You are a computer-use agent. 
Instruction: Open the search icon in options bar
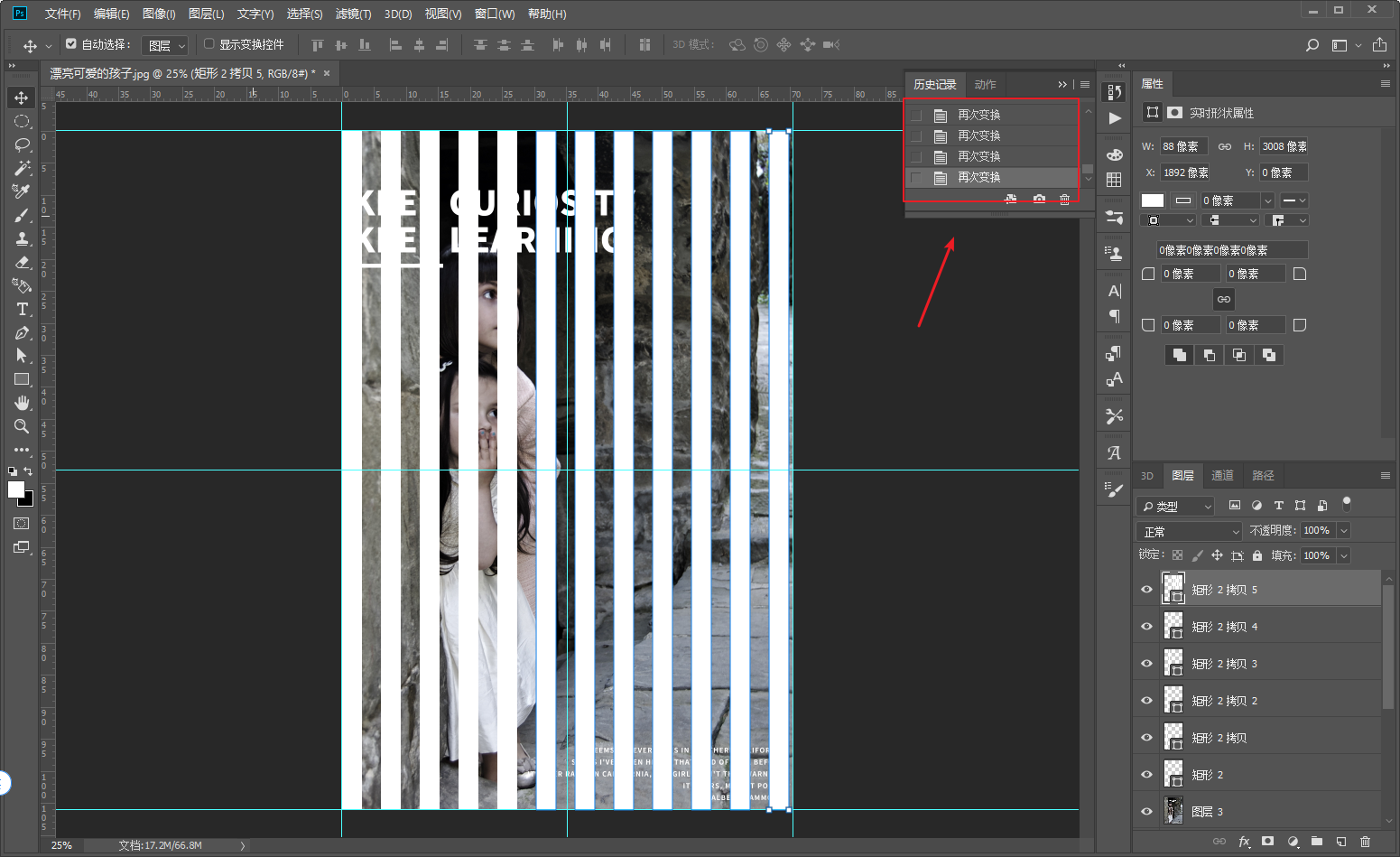coord(1312,45)
